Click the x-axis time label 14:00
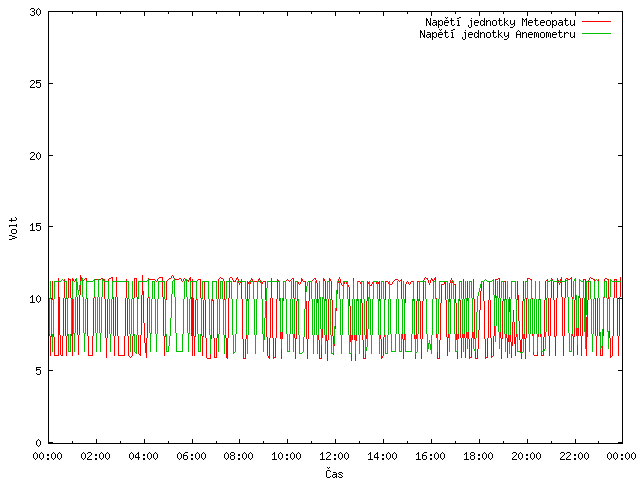This screenshot has height=480, width=640. [x=382, y=456]
